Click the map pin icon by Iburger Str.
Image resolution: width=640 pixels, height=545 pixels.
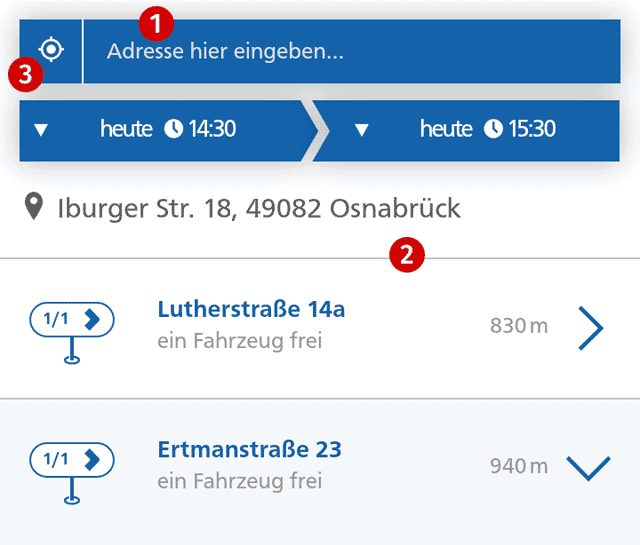pos(35,208)
